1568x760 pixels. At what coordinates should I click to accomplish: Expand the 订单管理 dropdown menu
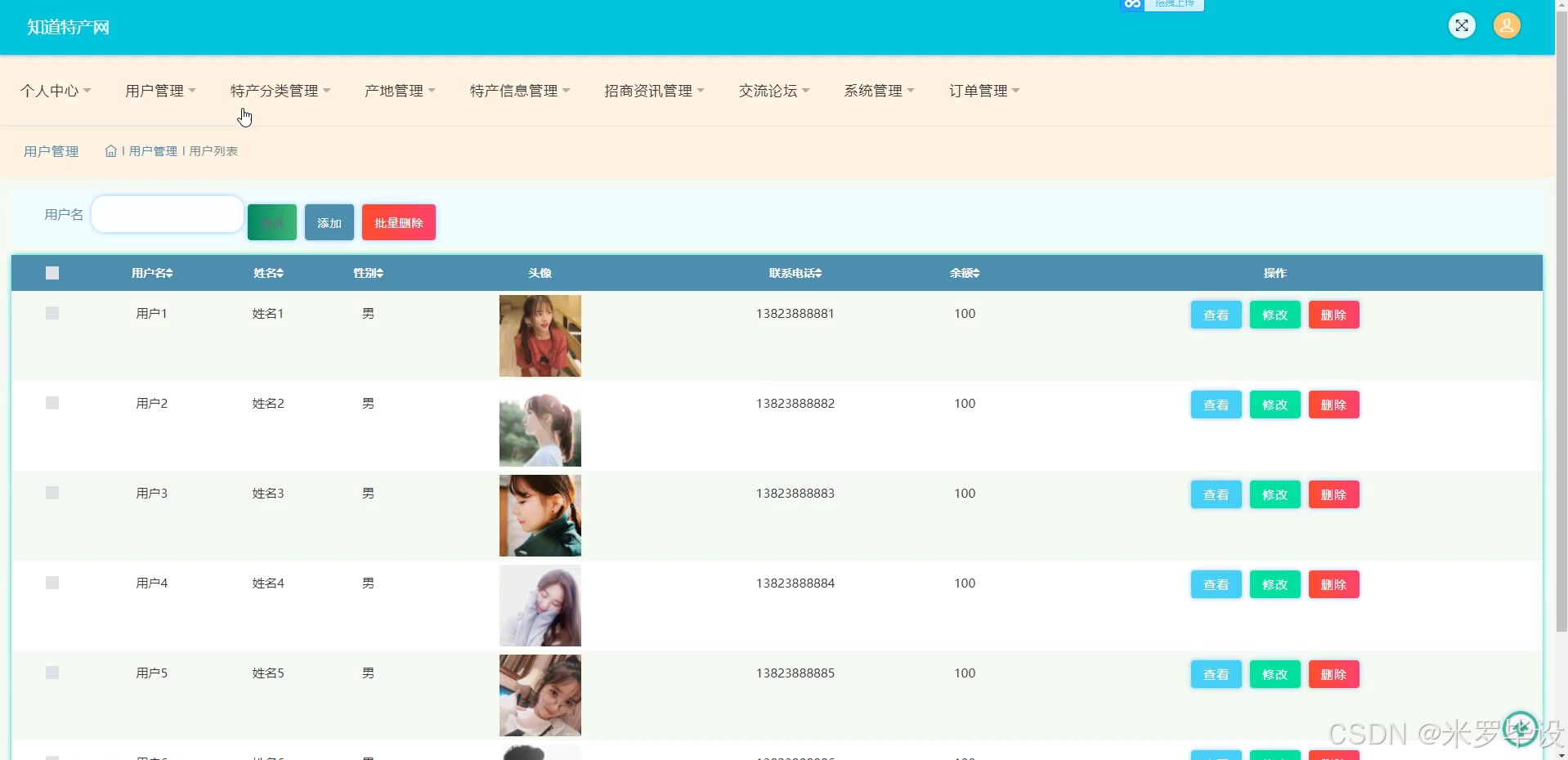(x=984, y=91)
